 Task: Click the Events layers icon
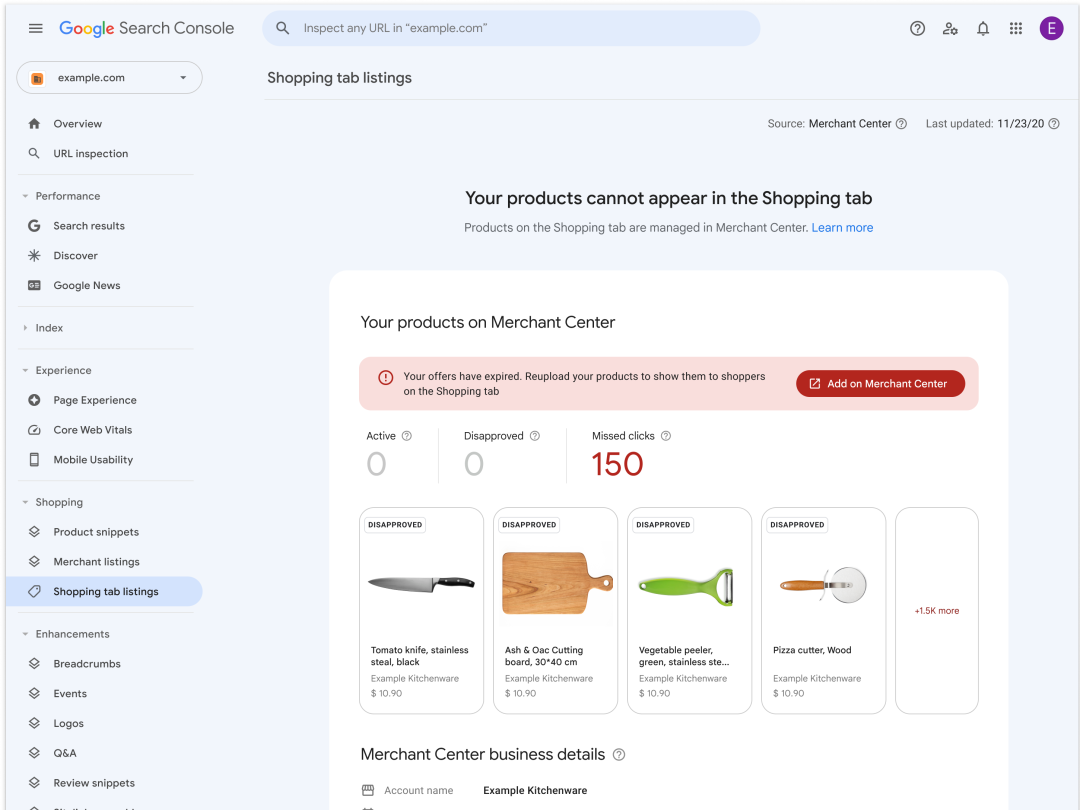pyautogui.click(x=34, y=694)
